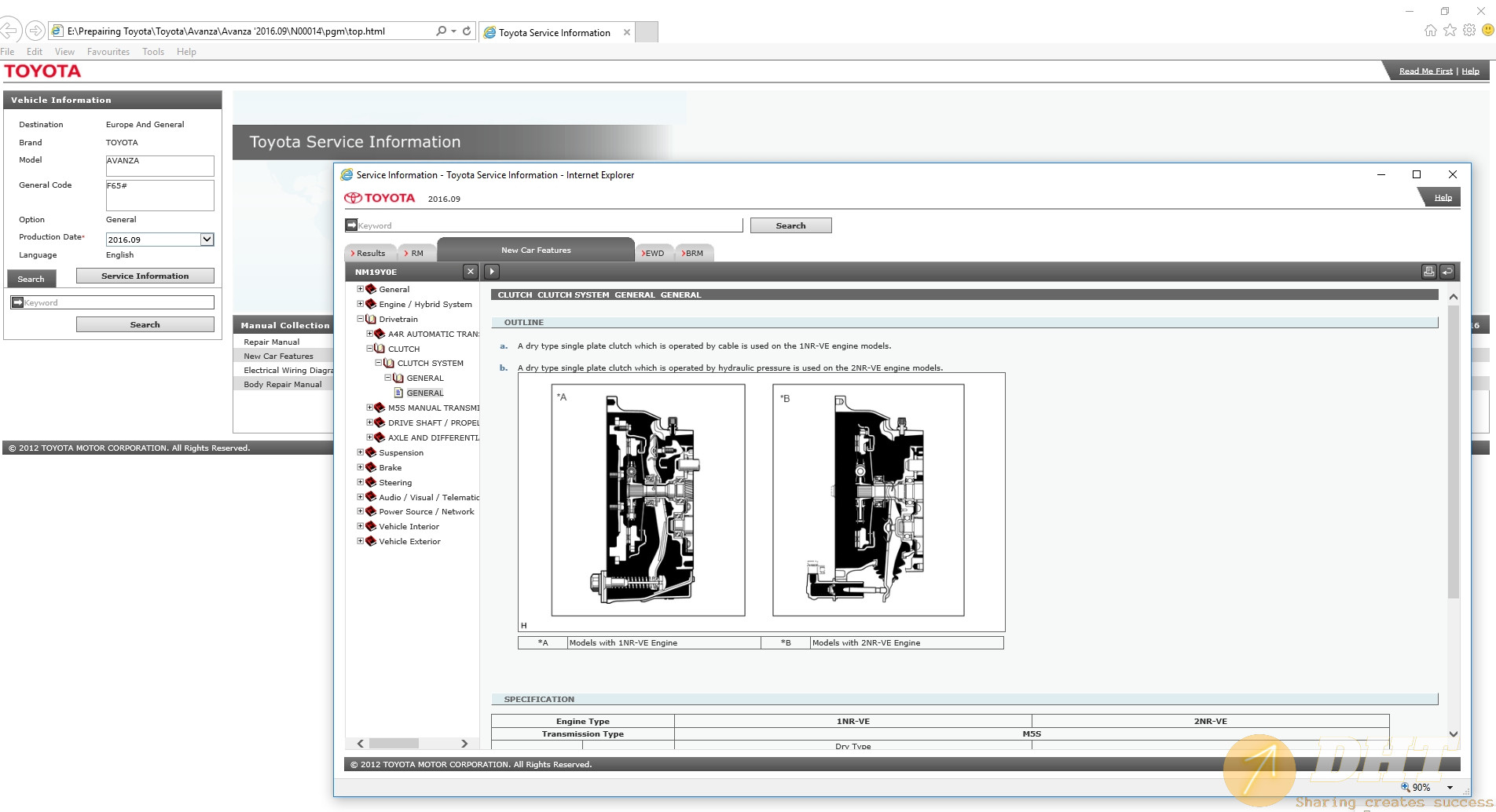Screen dimensions: 1496x812
Task: Expand the Suspension tree node
Action: tap(361, 452)
